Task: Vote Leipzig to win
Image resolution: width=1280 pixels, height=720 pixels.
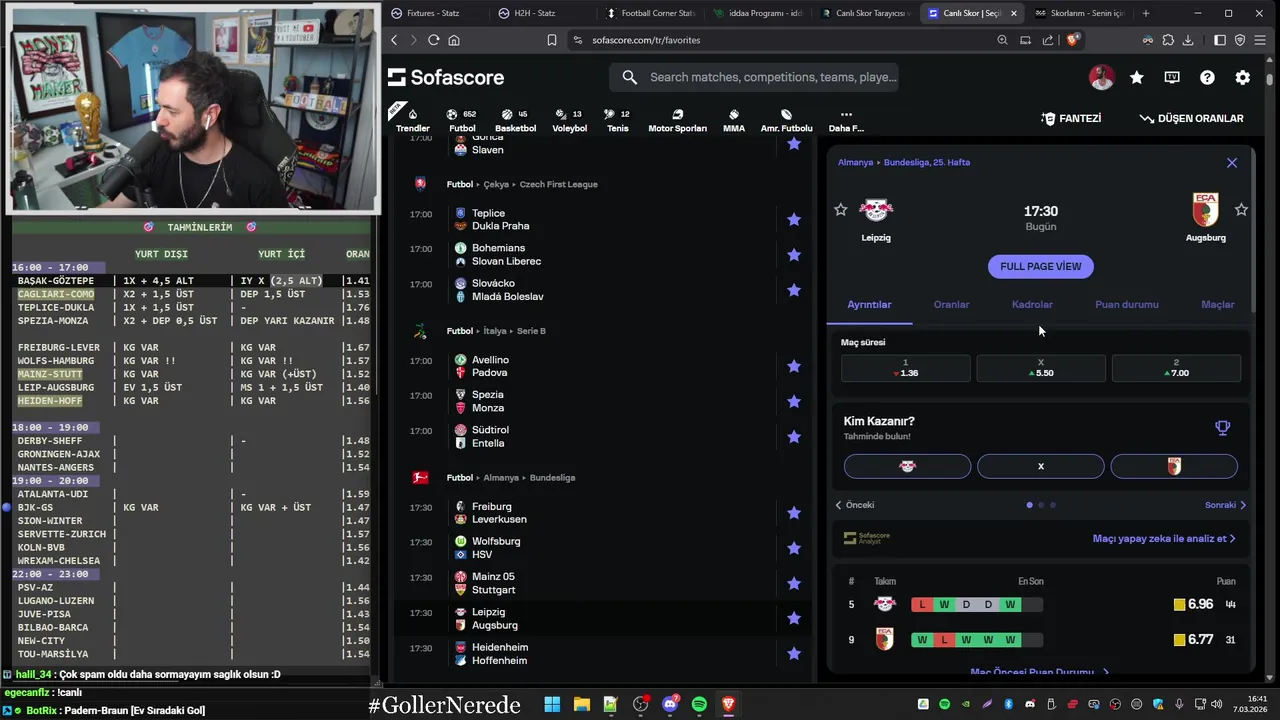Action: tap(907, 466)
